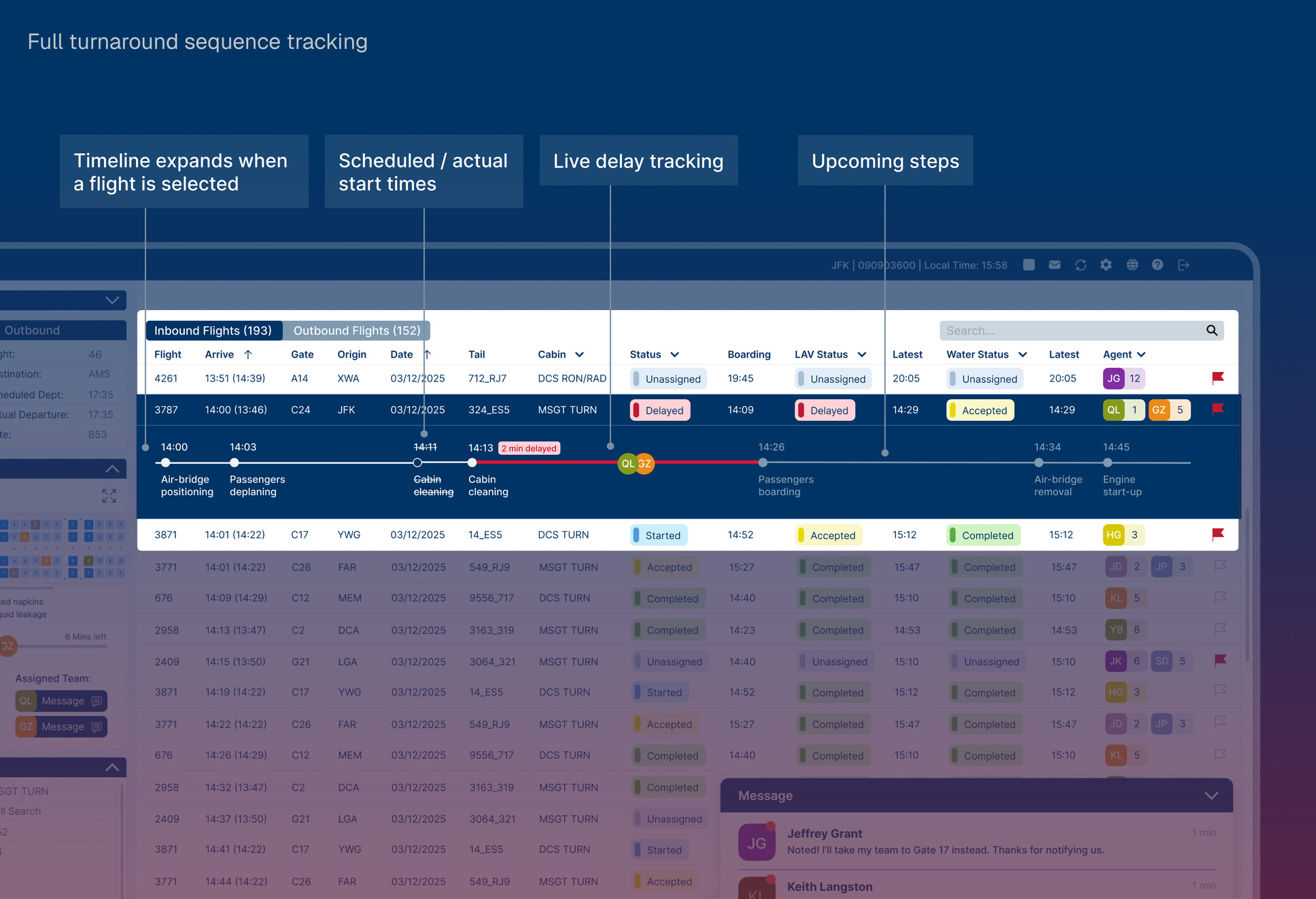Toggle the flag for flight 2958 arriving 14:13

1220,629
